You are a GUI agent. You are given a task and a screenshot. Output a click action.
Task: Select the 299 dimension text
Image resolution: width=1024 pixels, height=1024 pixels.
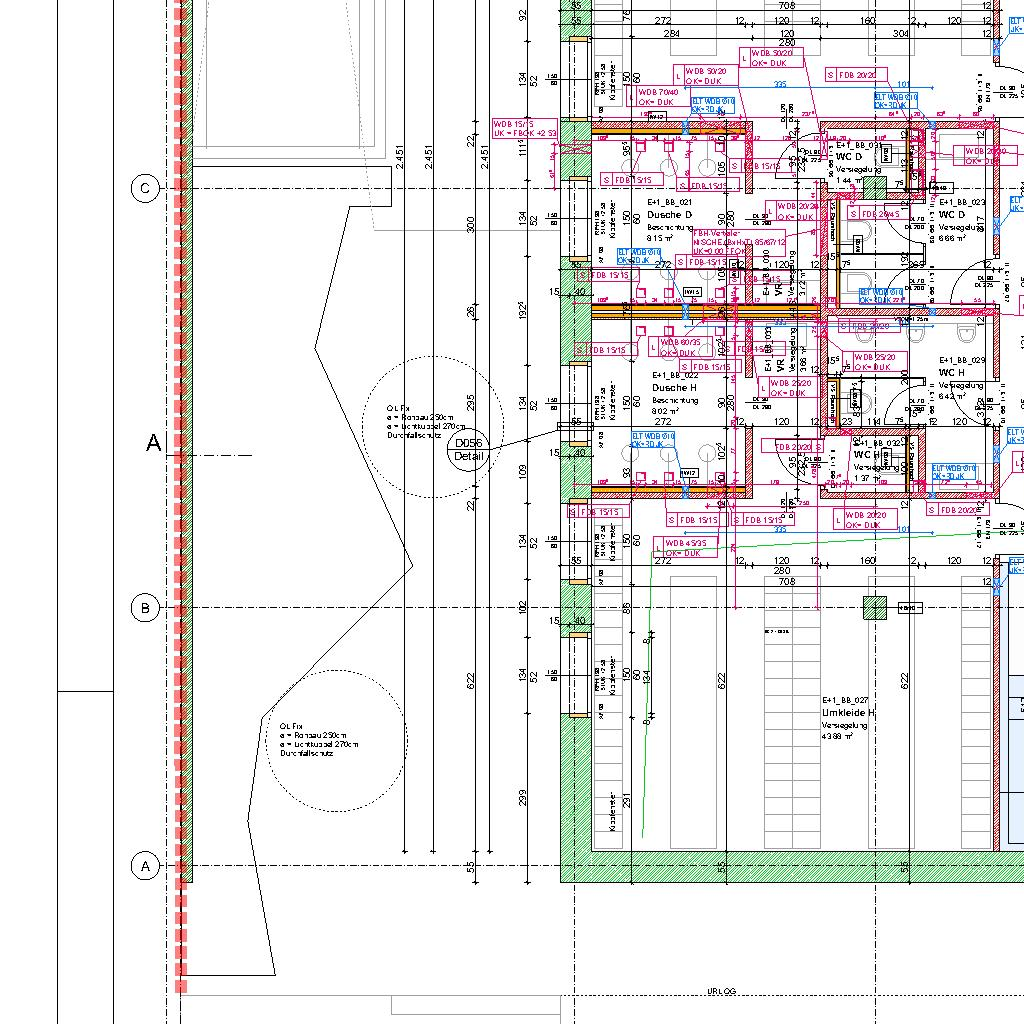coord(522,797)
